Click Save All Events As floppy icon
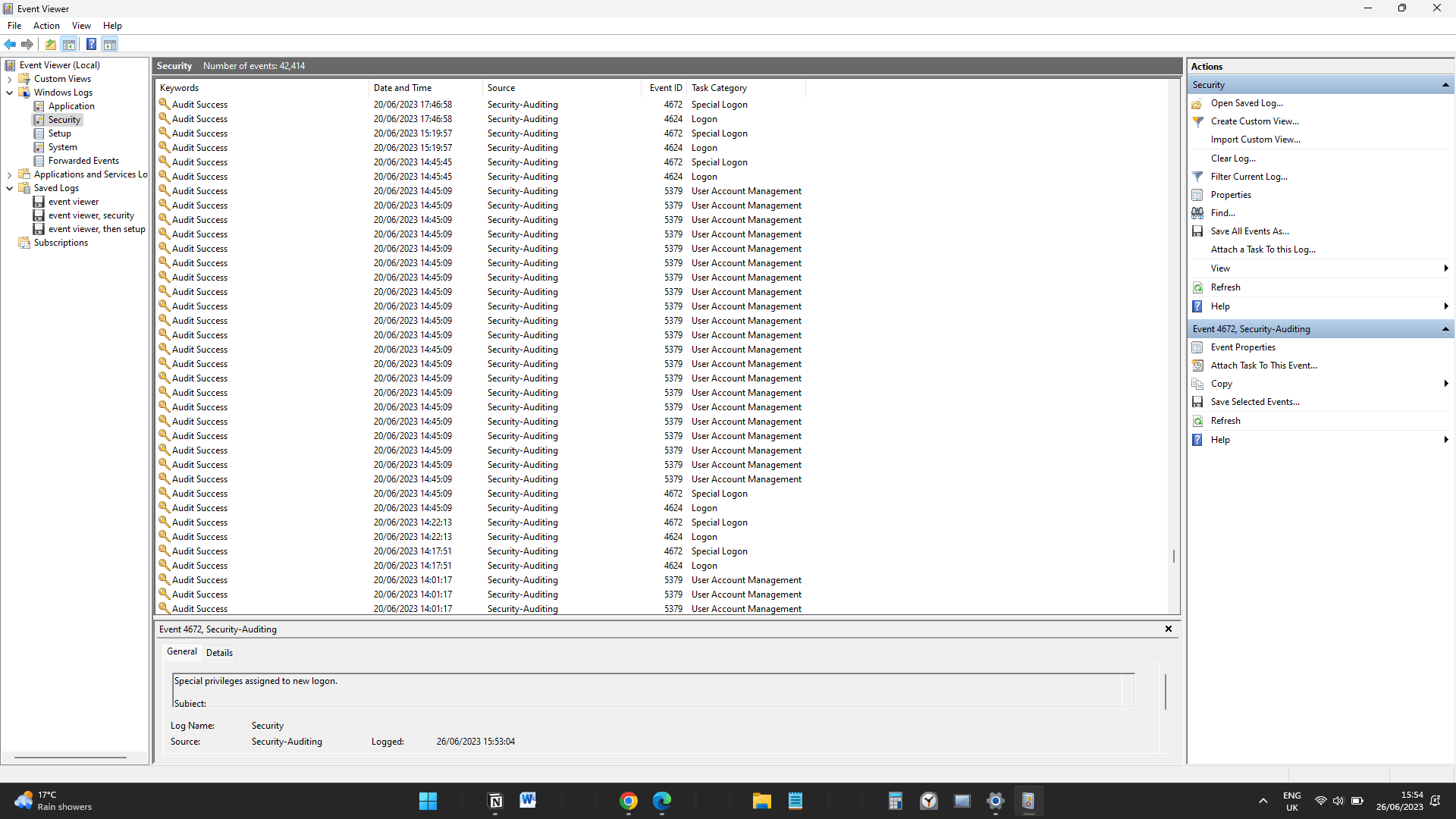 point(1197,231)
